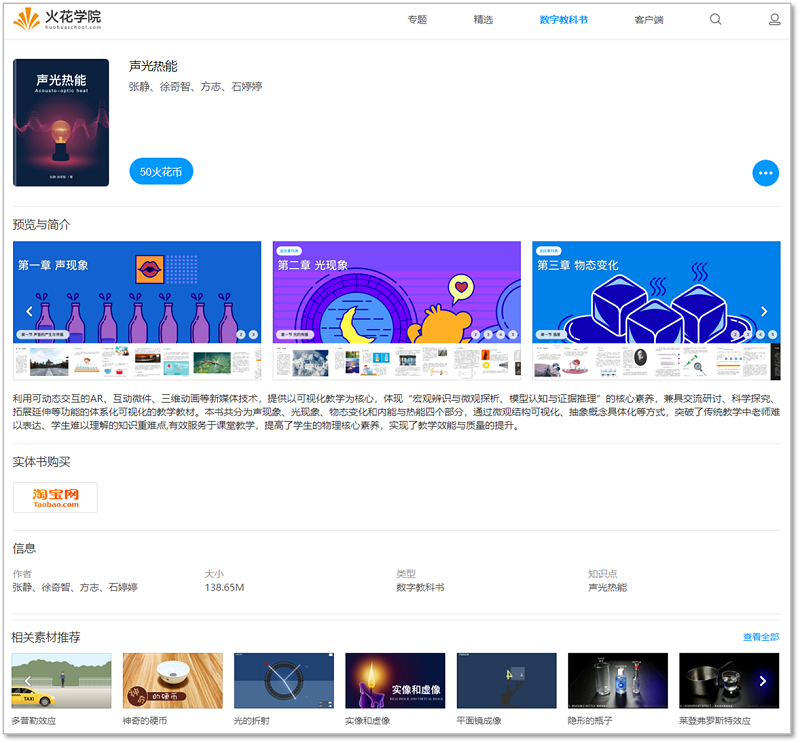Open the 第二章 光现象 preview image
This screenshot has height=743, width=800.
tap(396, 310)
